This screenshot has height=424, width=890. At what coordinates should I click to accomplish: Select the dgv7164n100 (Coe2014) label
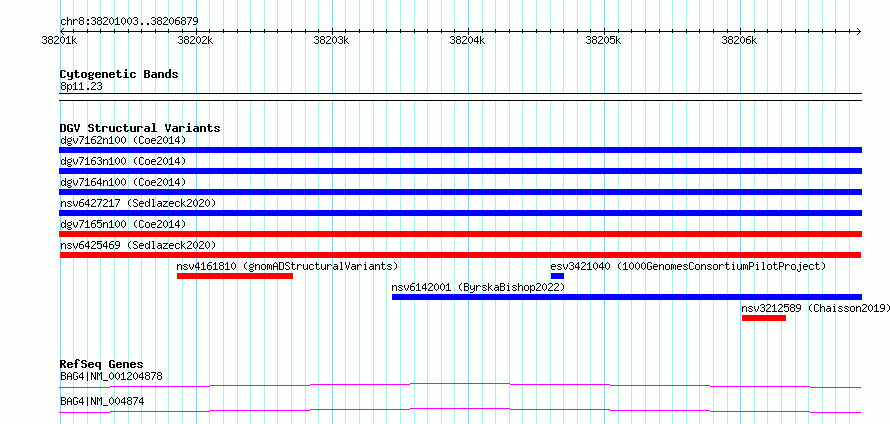(123, 182)
